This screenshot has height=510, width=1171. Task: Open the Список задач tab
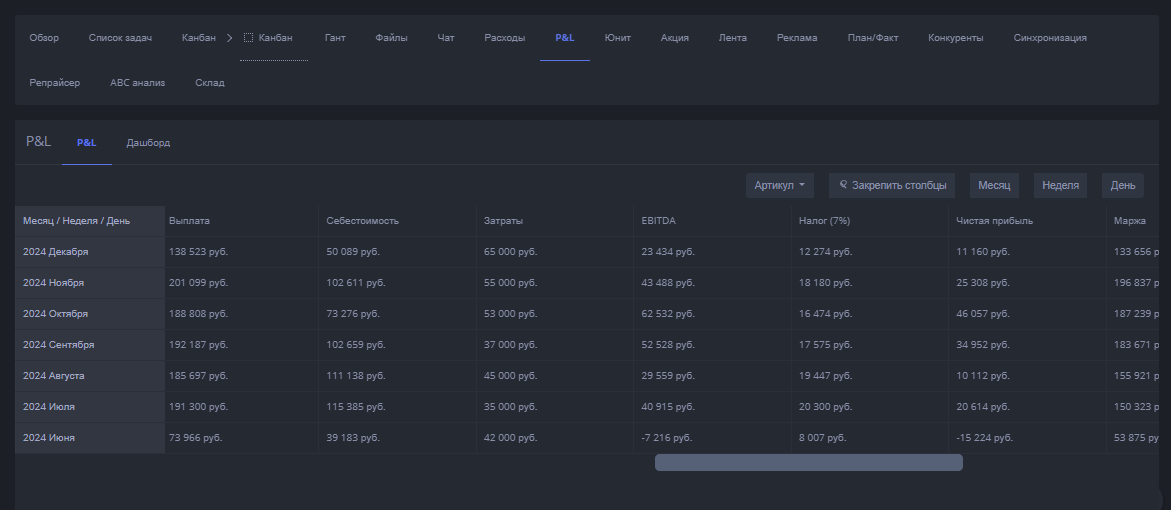tap(120, 38)
